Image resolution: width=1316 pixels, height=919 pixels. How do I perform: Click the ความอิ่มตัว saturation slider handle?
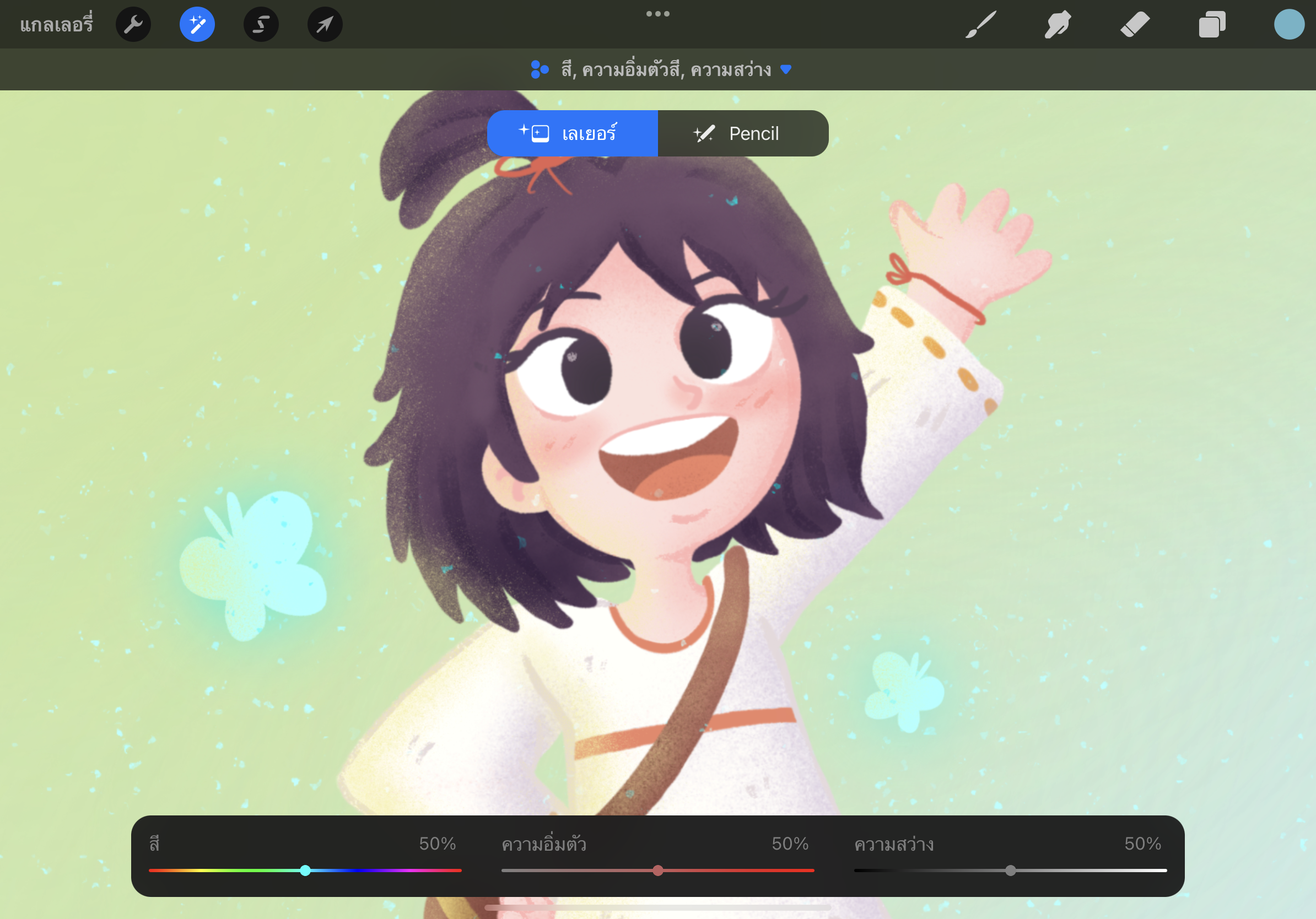(658, 871)
